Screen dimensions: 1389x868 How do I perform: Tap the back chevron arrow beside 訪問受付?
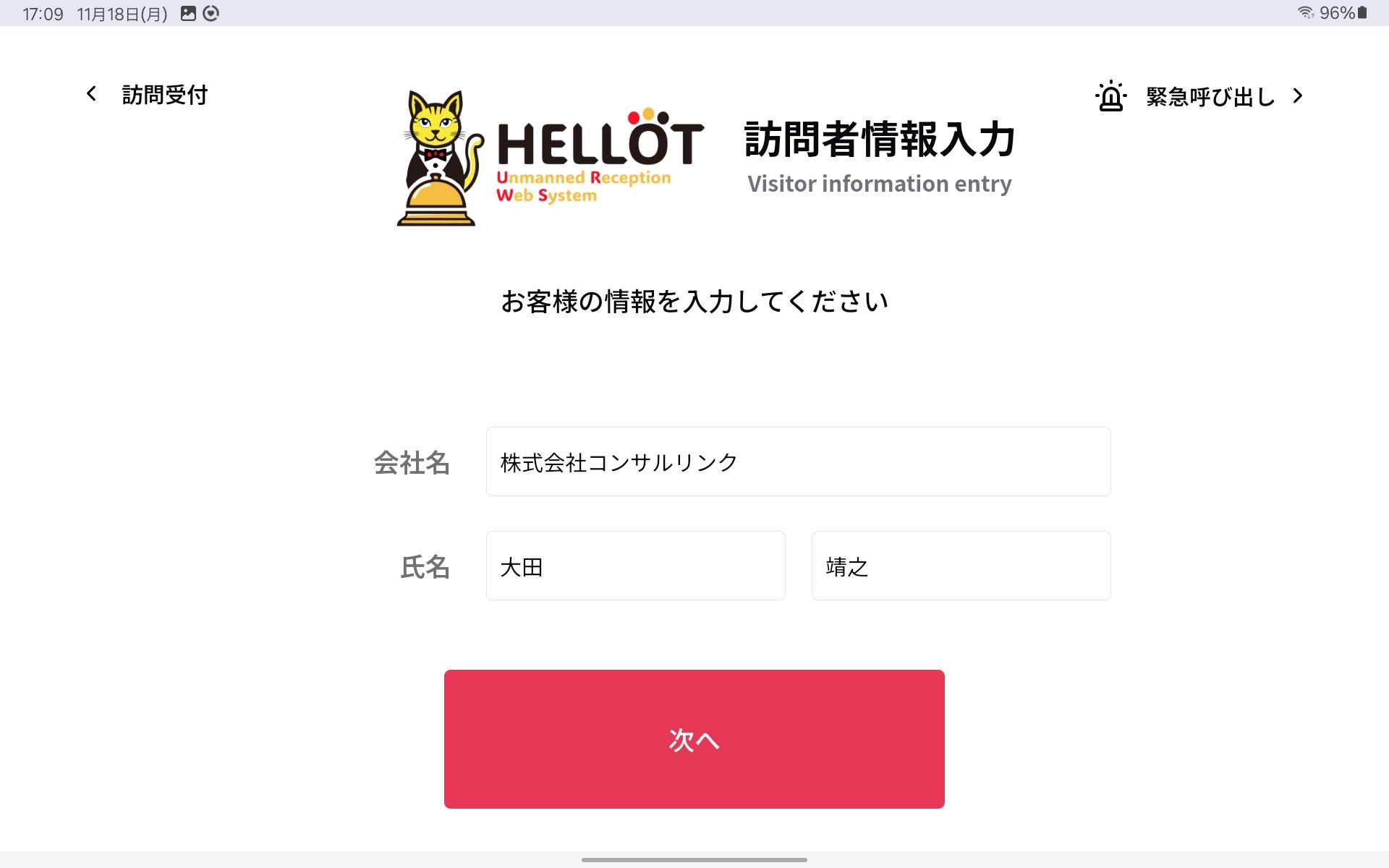(x=91, y=93)
